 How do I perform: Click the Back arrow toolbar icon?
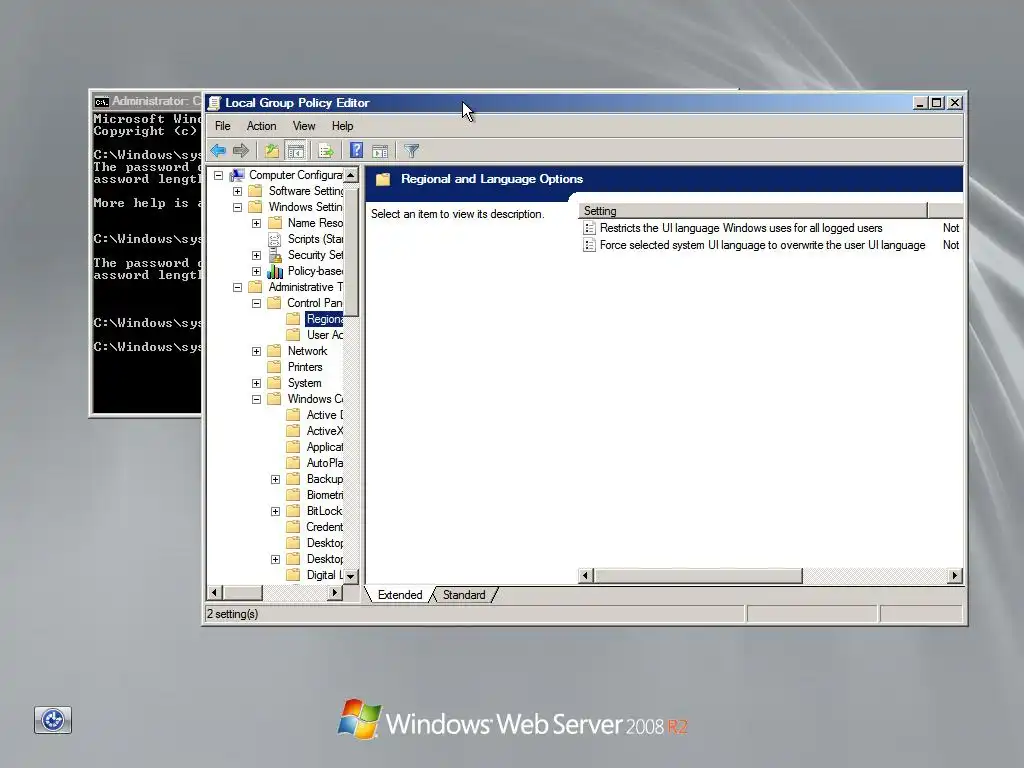click(x=218, y=152)
